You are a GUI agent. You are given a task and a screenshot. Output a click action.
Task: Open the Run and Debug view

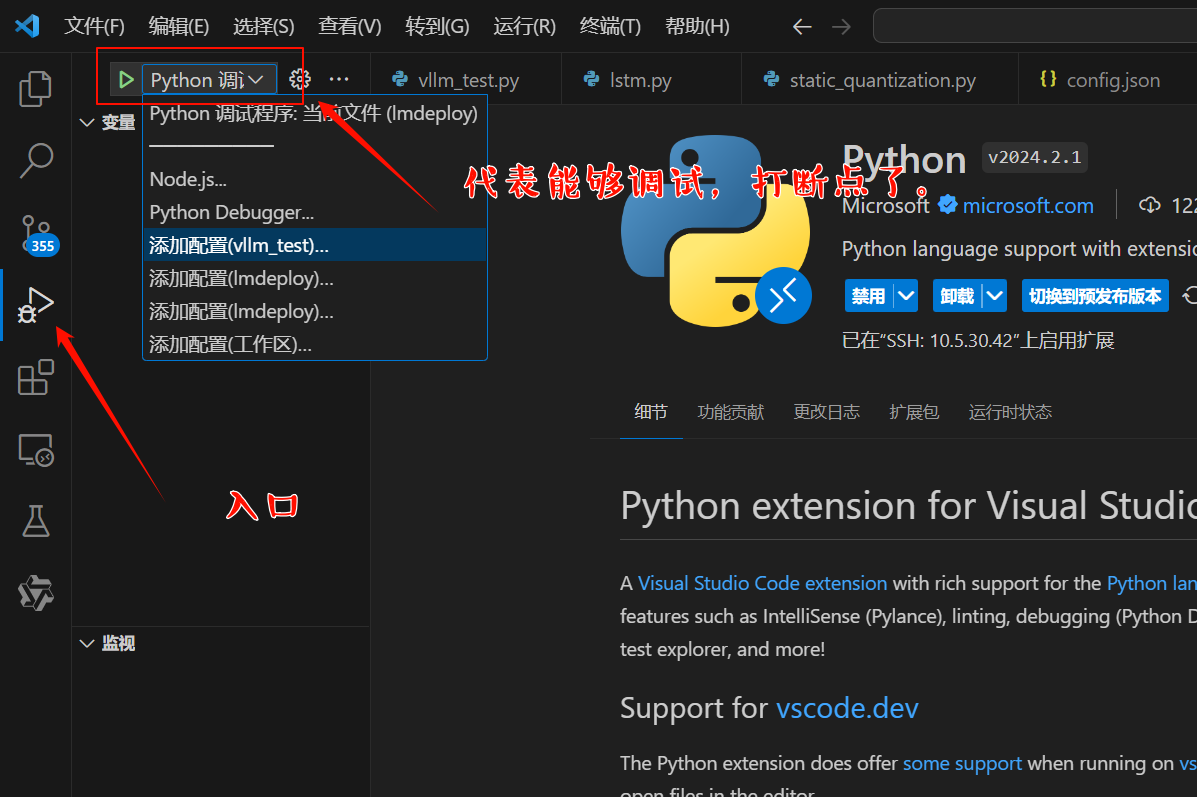pos(35,305)
